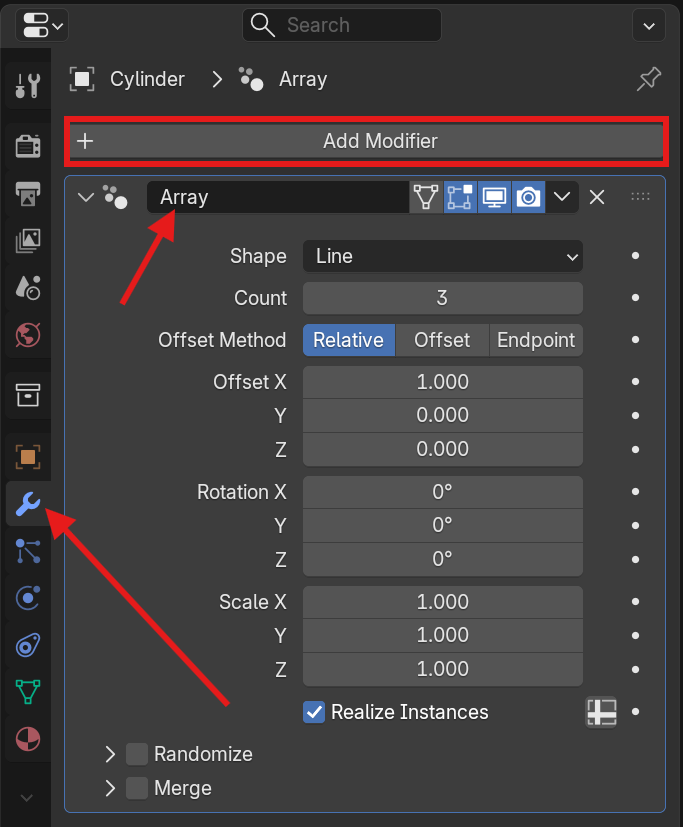
Task: Select Relative offset method
Action: point(349,340)
